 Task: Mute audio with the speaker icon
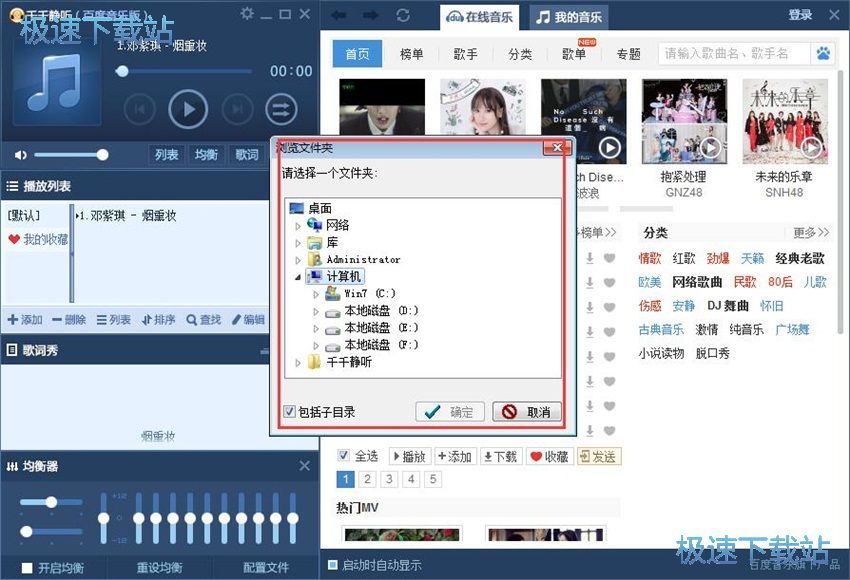[20, 155]
